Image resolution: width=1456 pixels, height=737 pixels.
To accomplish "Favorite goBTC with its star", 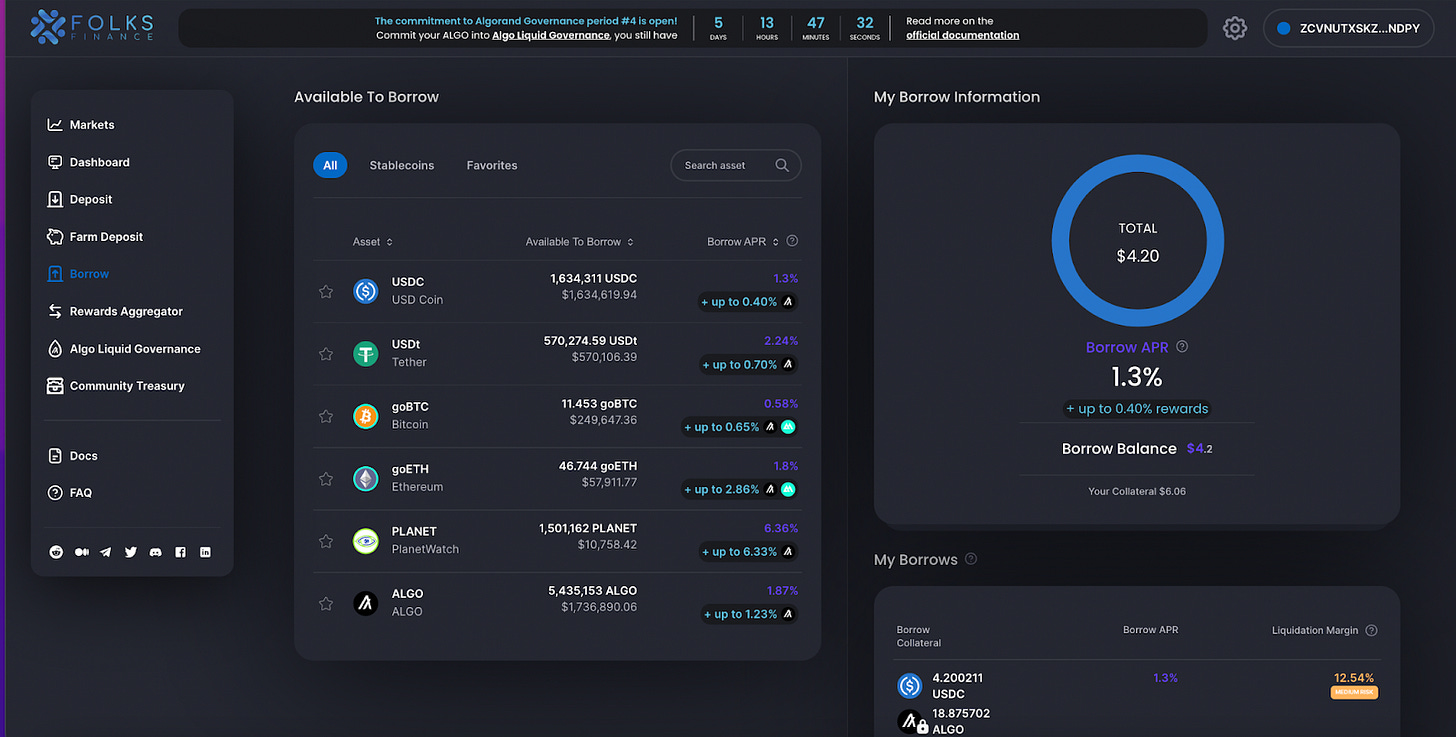I will pos(325,416).
